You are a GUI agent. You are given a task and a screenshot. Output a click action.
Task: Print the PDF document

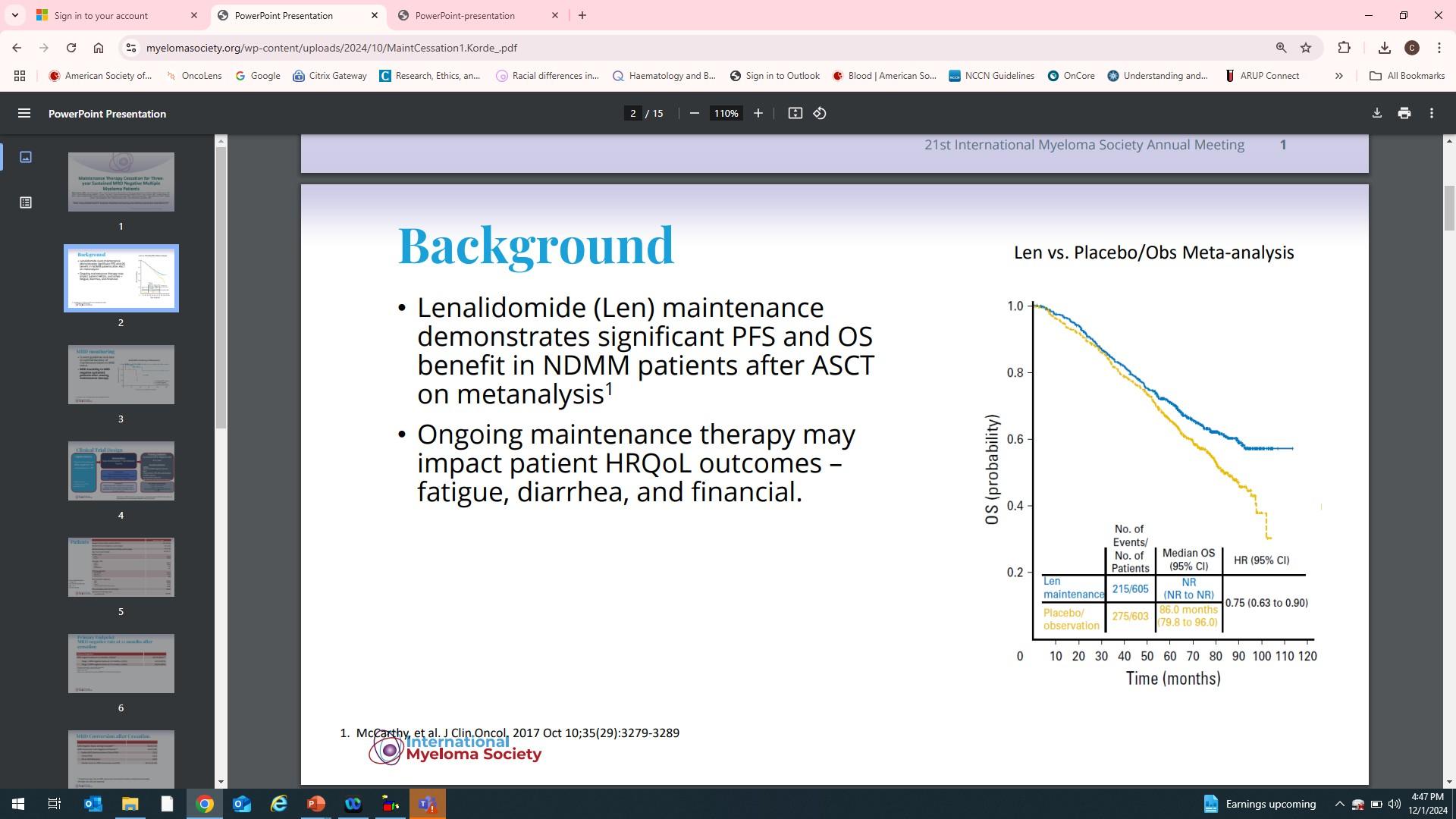click(x=1404, y=114)
